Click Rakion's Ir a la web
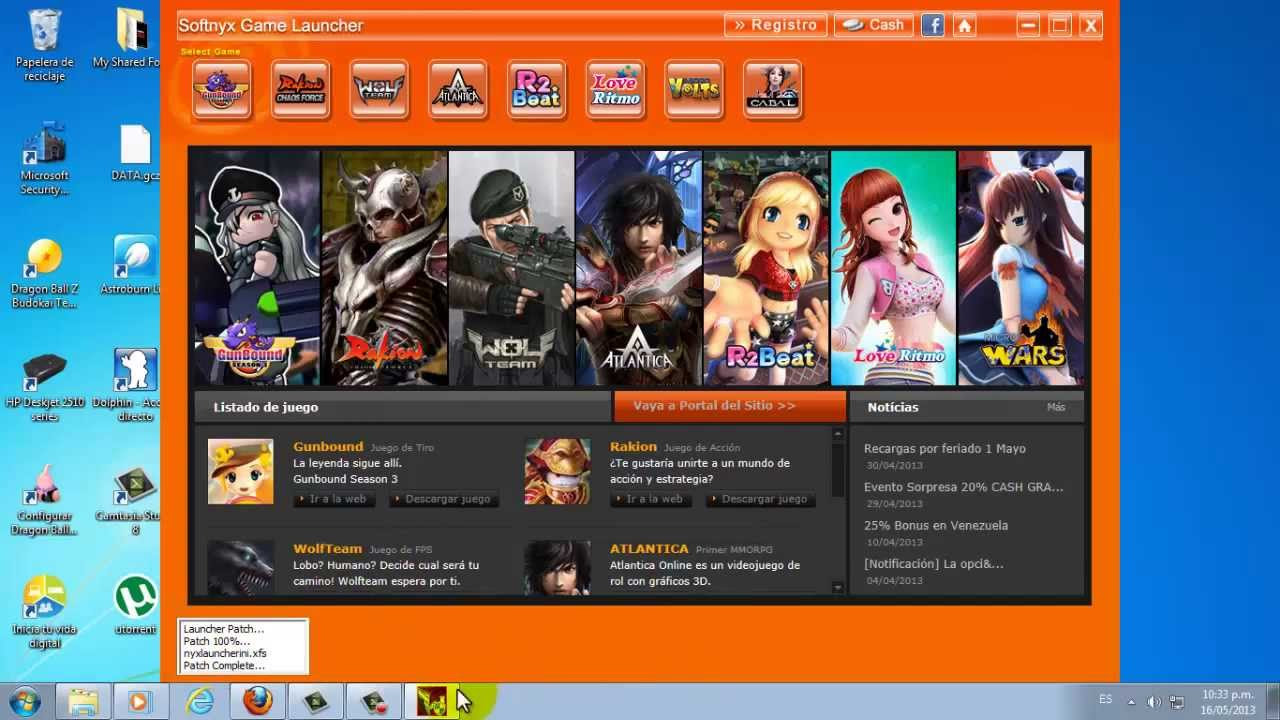This screenshot has height=720, width=1280. tap(651, 499)
